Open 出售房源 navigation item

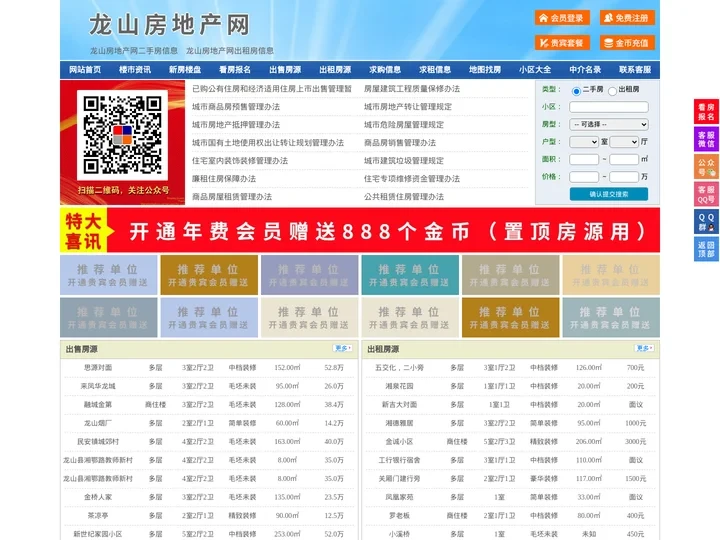coord(285,70)
